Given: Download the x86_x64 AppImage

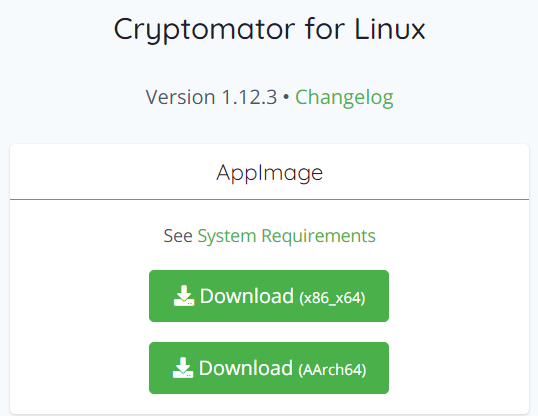Looking at the screenshot, I should pos(269,296).
